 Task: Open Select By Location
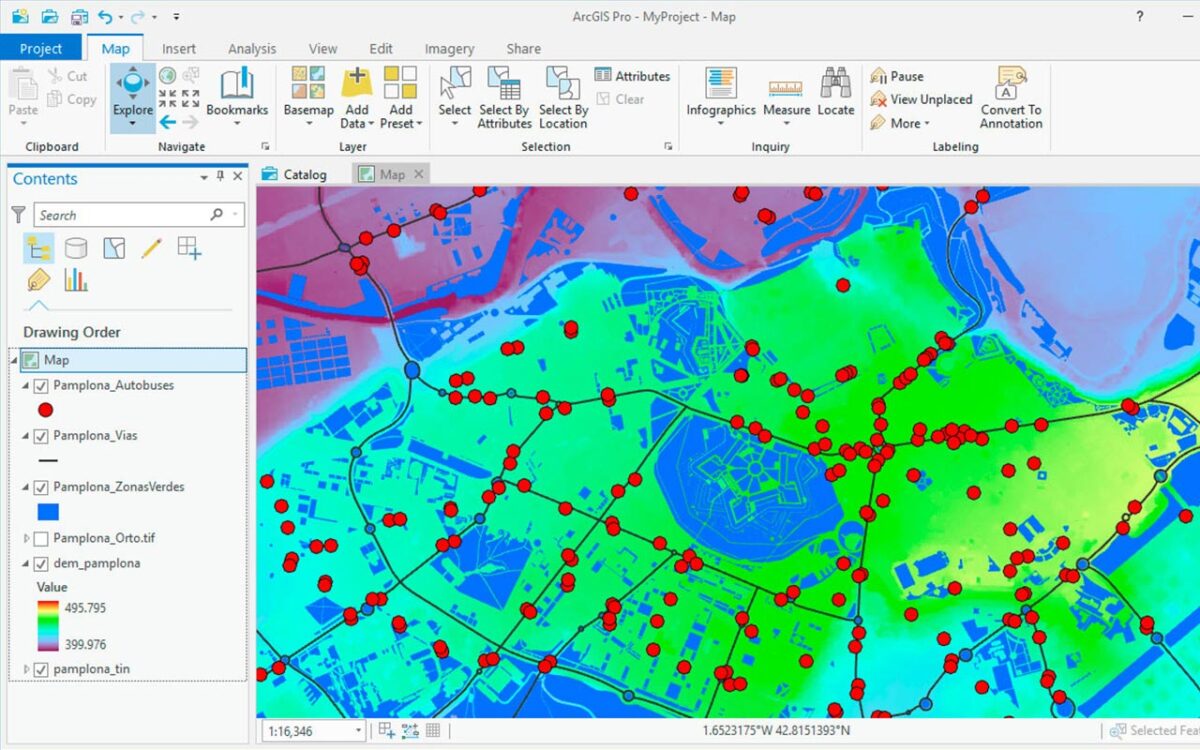563,97
